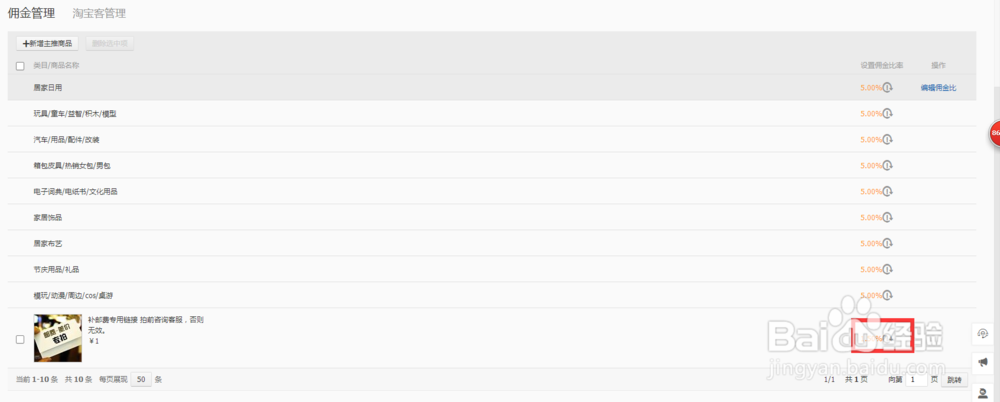Click the 编辑佣金比 link for 居家日用
Viewport: 1000px width, 402px height.
point(938,88)
